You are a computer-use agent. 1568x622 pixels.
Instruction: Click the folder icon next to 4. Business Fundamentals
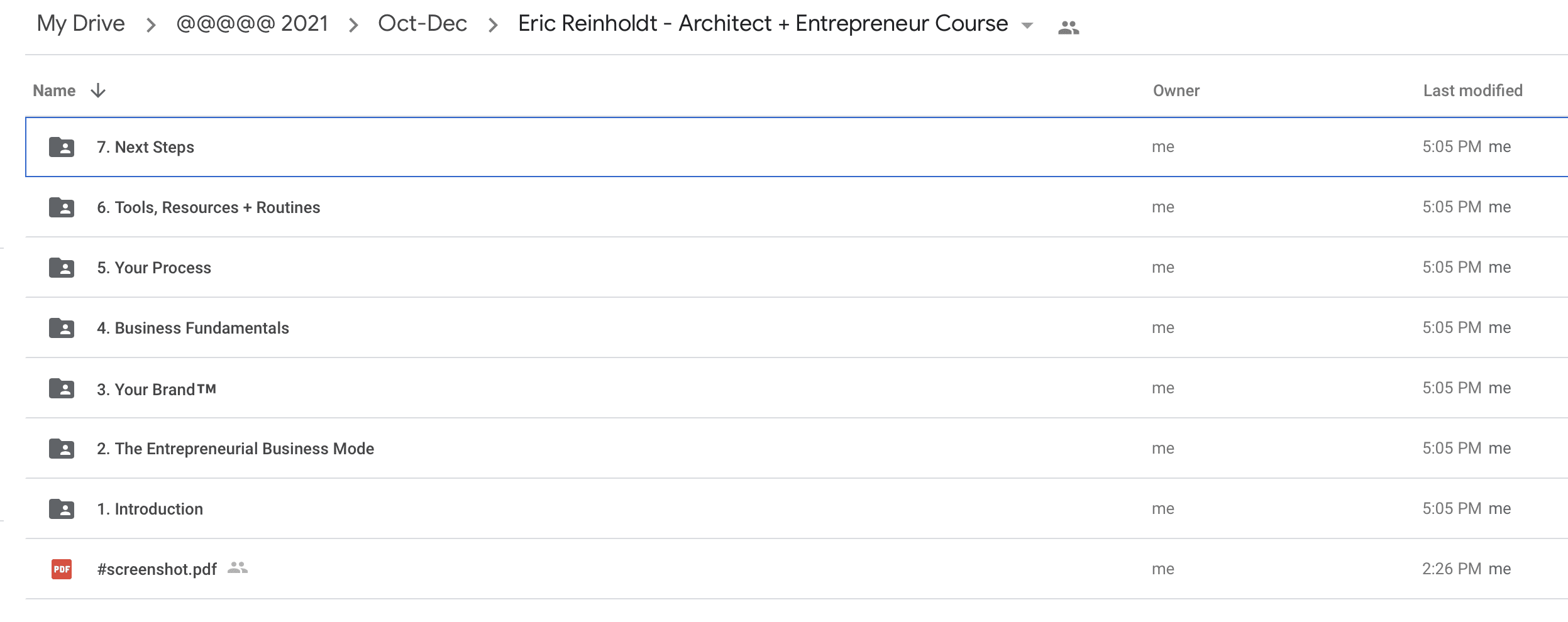coord(62,328)
